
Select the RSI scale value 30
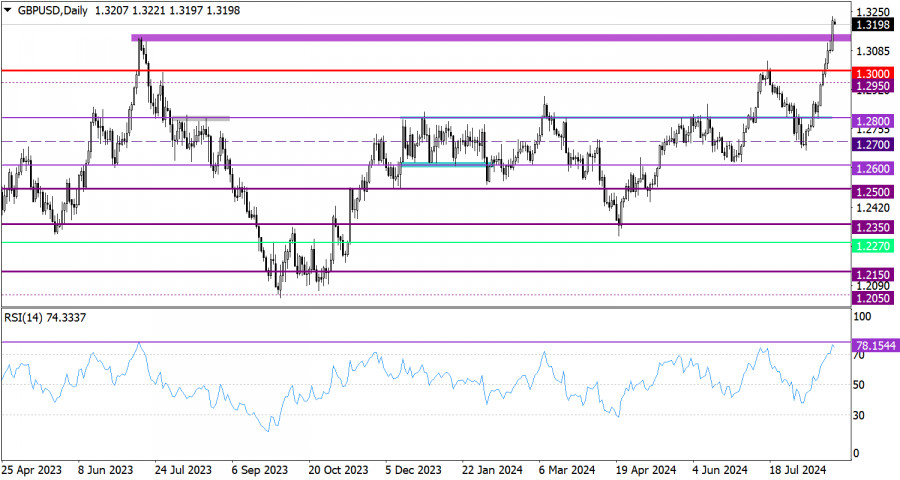tap(859, 415)
